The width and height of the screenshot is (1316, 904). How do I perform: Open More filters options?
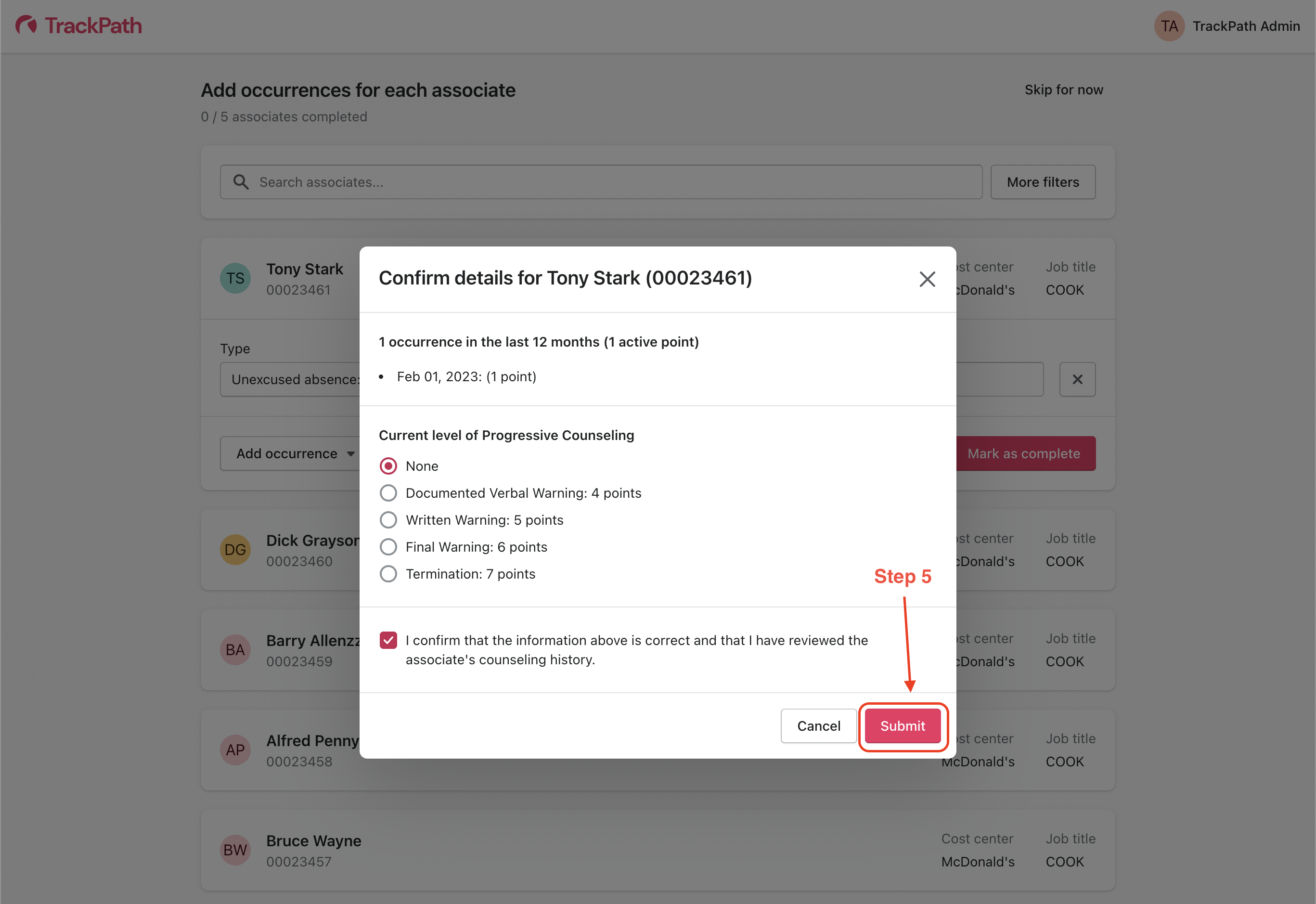click(x=1043, y=182)
